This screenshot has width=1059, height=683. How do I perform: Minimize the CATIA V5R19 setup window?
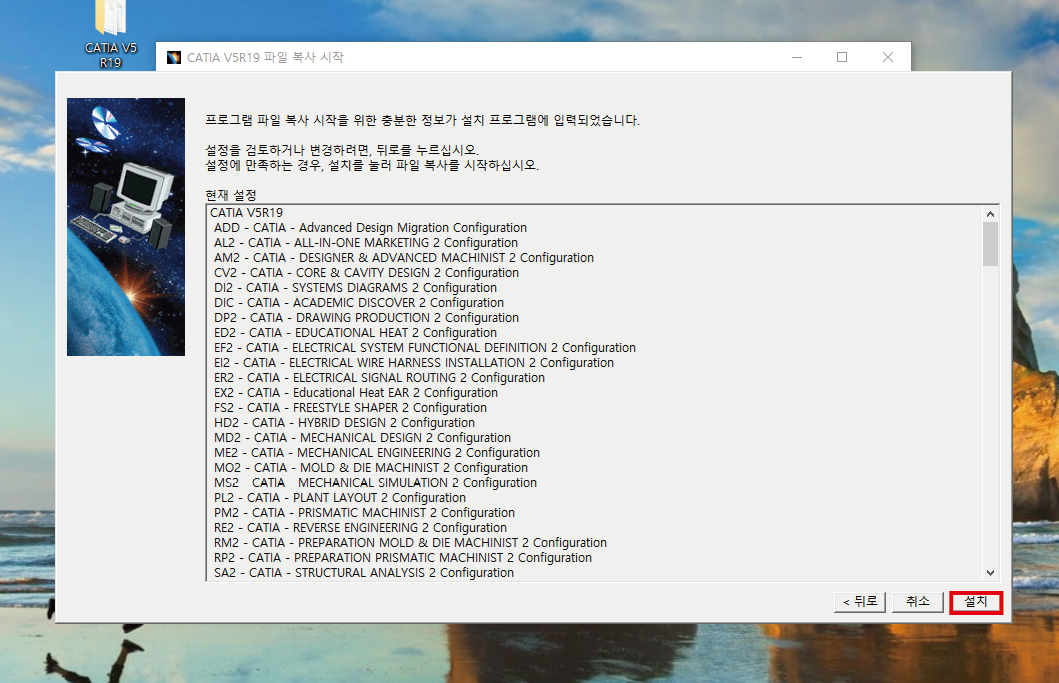[x=797, y=57]
